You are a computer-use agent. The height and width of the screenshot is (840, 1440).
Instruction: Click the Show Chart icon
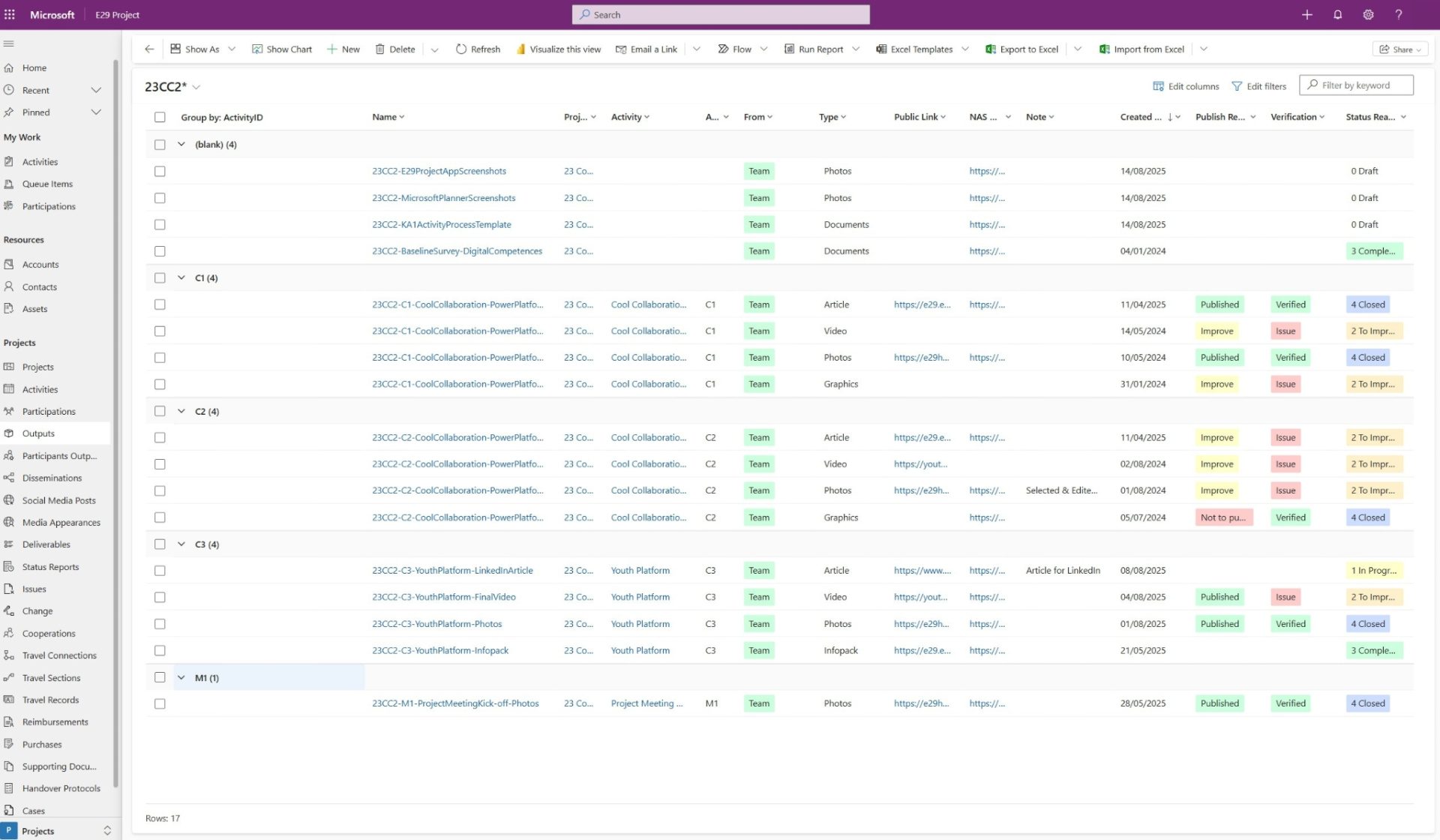[x=257, y=49]
